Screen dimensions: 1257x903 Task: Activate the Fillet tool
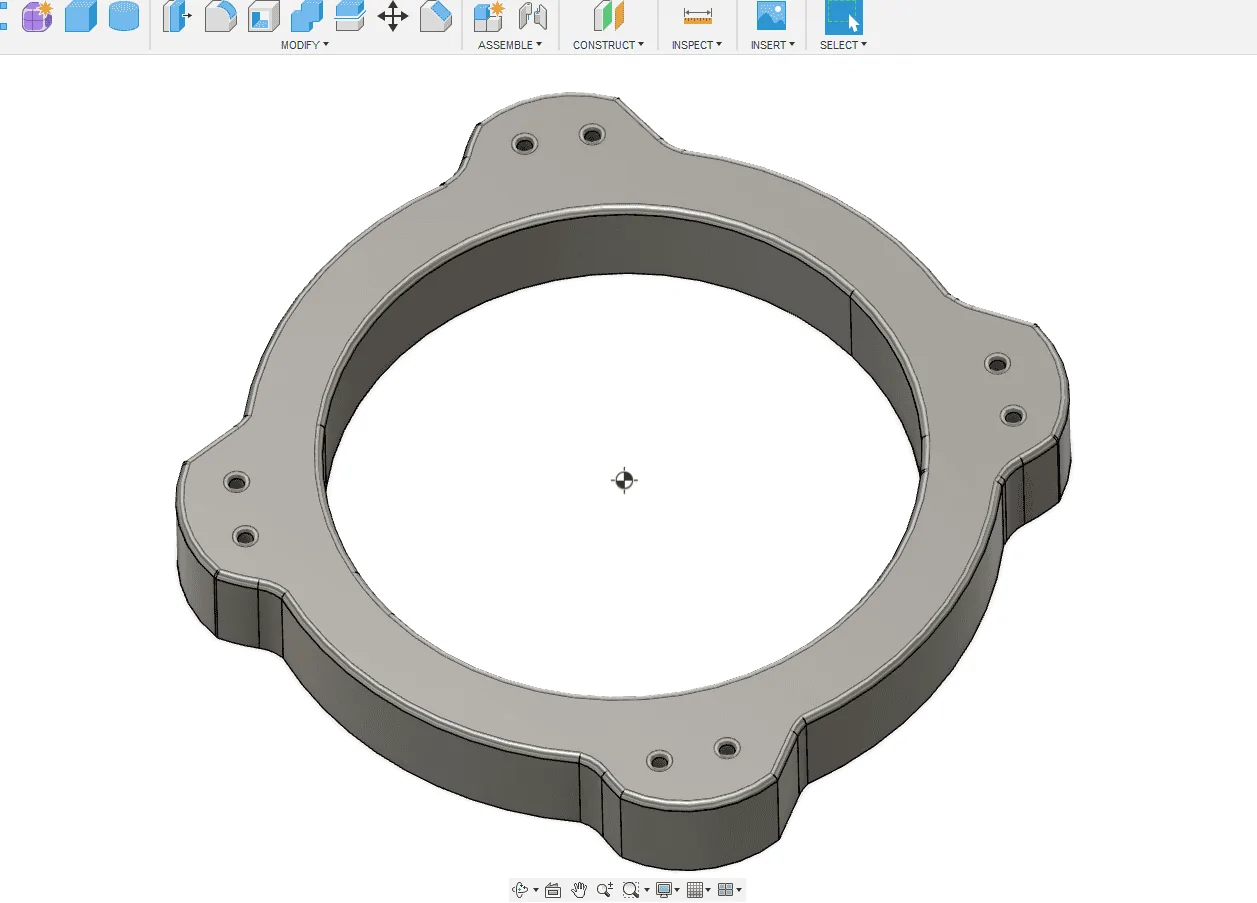220,16
